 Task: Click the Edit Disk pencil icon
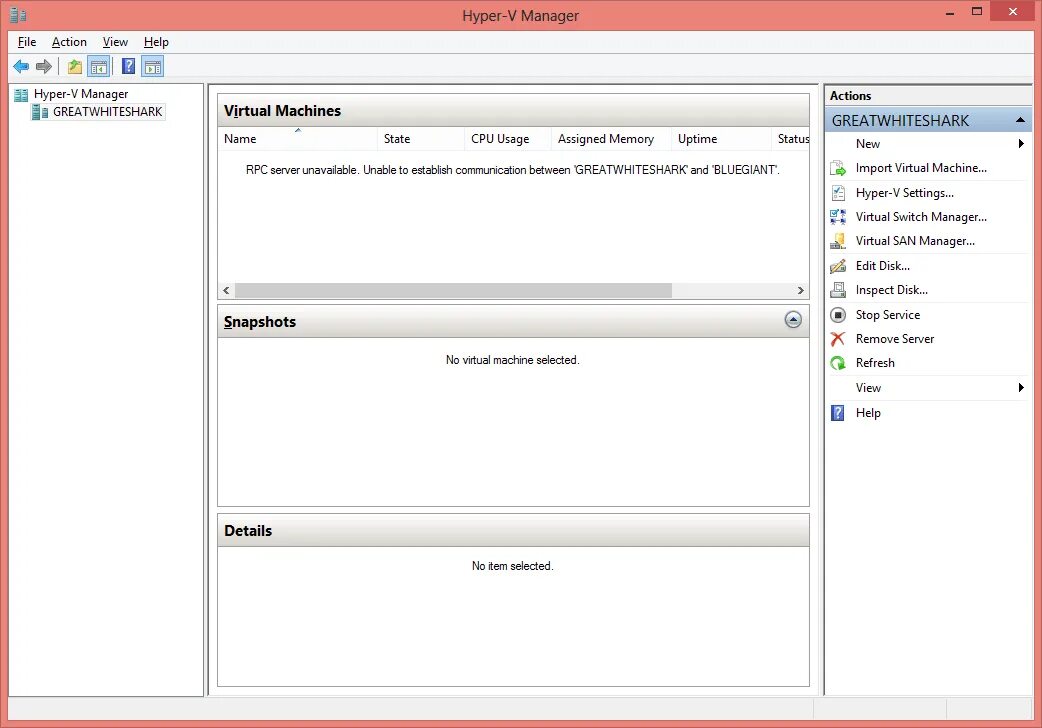pos(838,266)
